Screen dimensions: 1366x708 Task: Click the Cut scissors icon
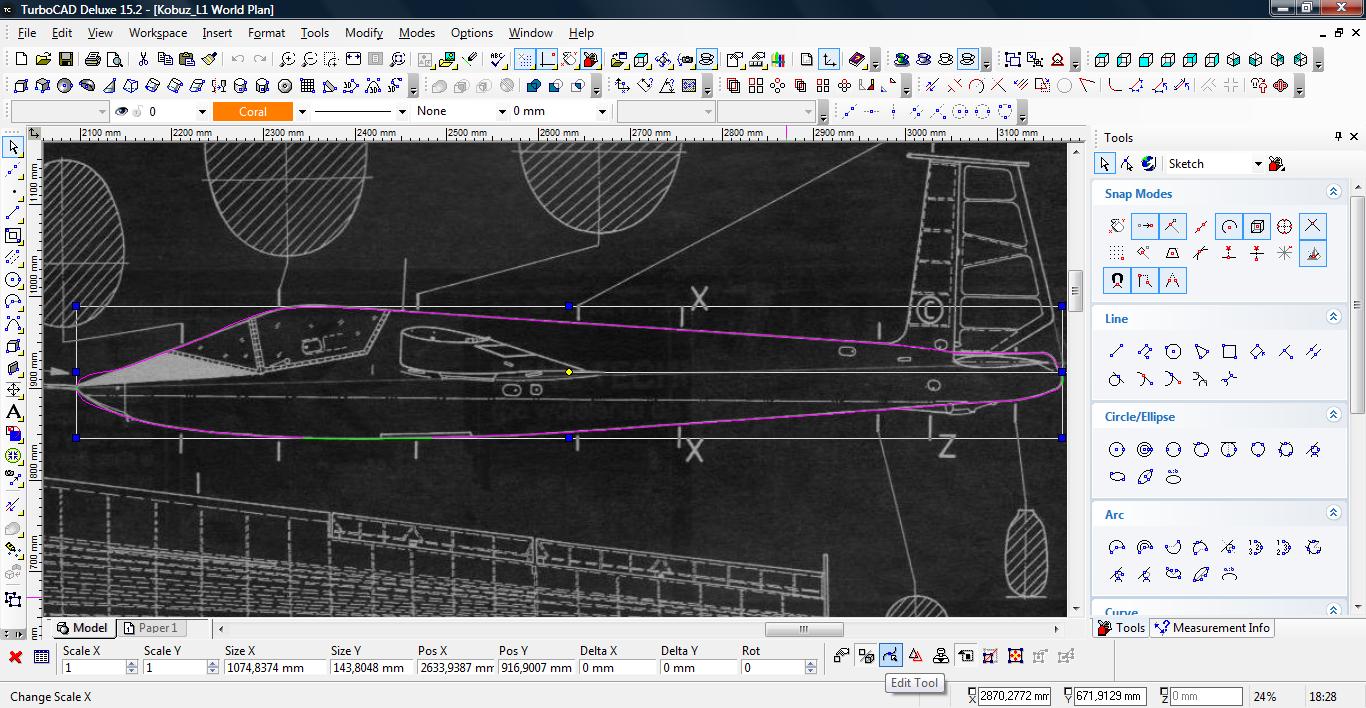(143, 59)
